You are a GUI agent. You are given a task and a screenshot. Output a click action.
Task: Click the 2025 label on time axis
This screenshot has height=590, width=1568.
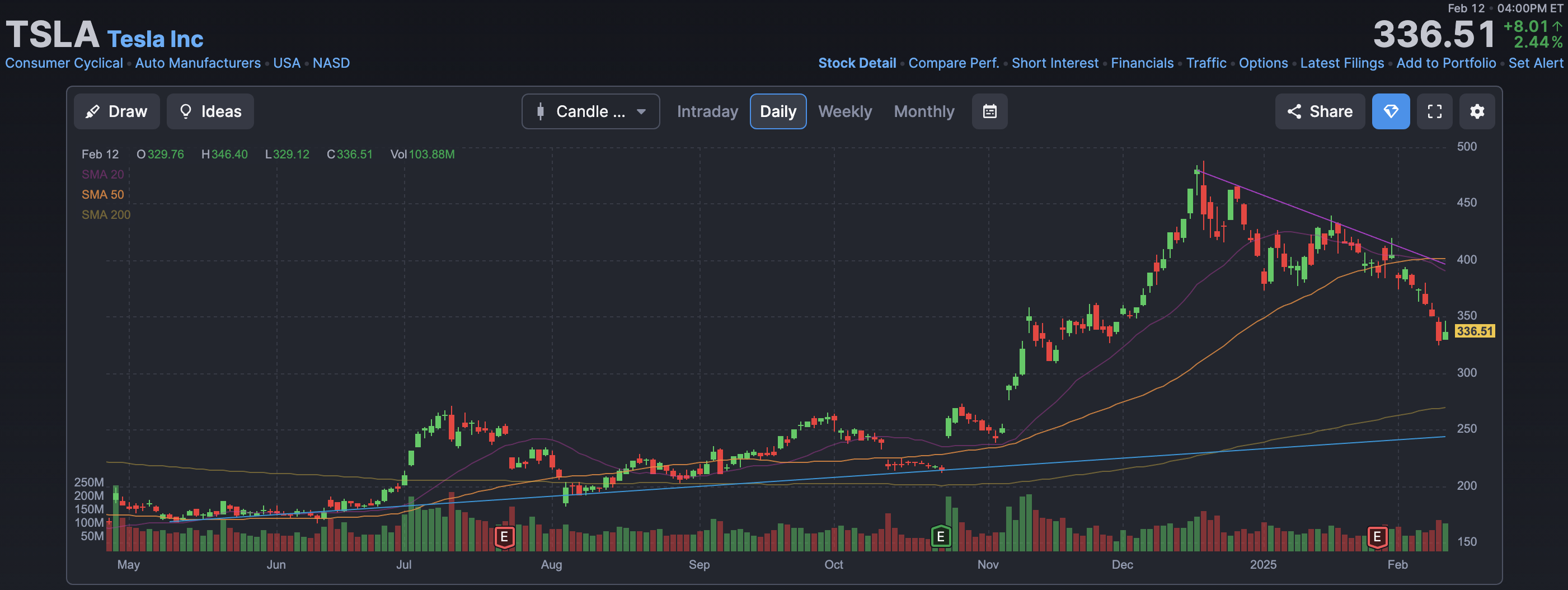coord(1263,565)
